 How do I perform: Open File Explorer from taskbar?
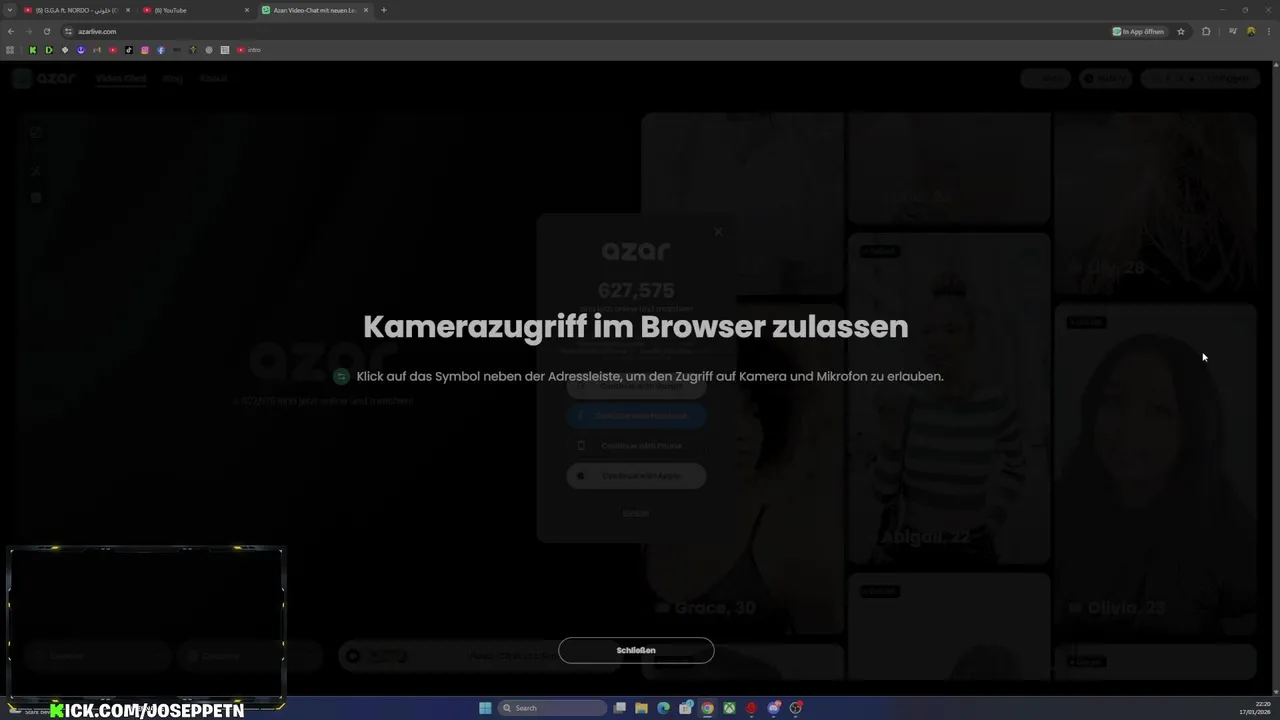tap(641, 708)
